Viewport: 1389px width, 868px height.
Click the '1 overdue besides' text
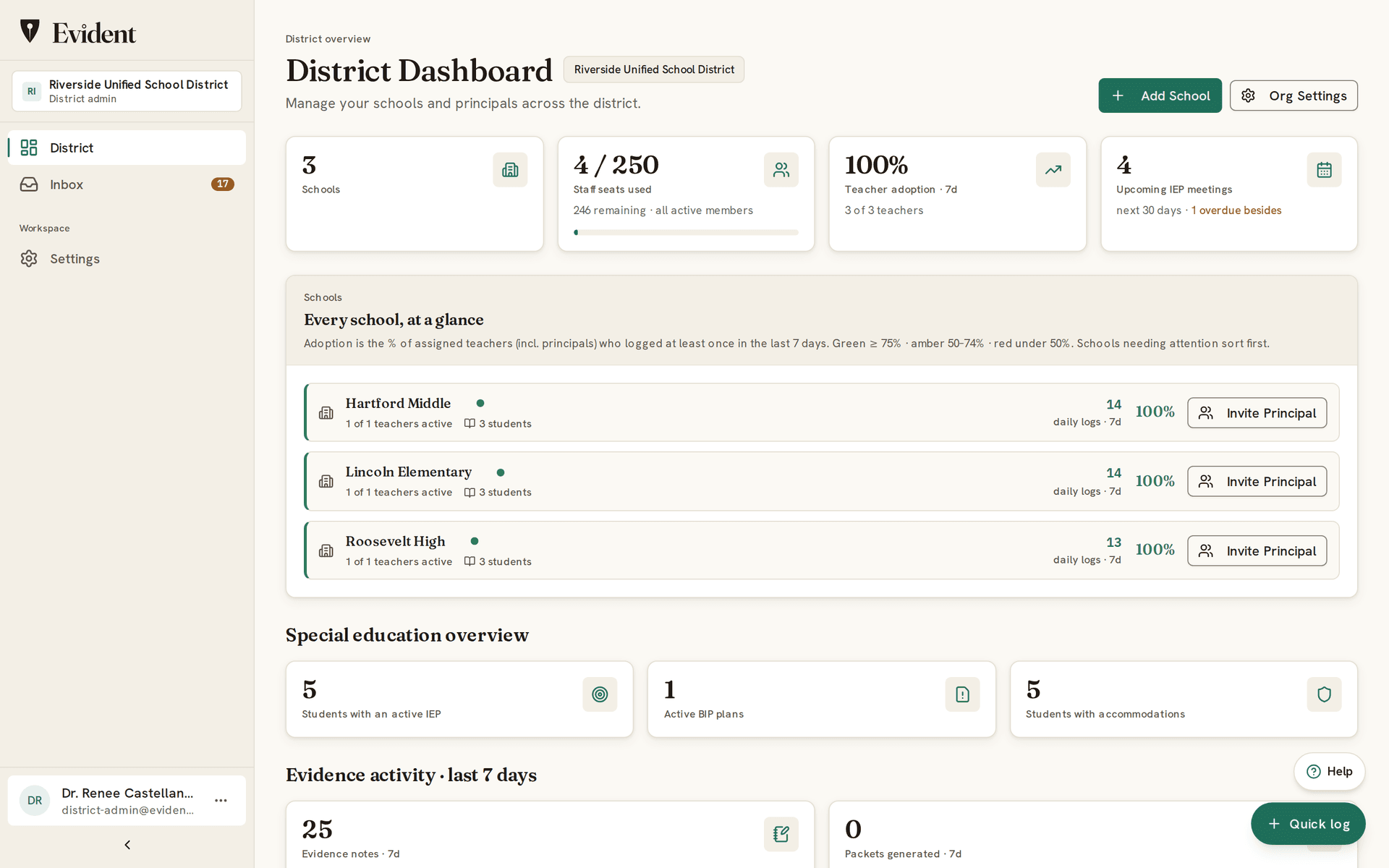click(x=1236, y=210)
